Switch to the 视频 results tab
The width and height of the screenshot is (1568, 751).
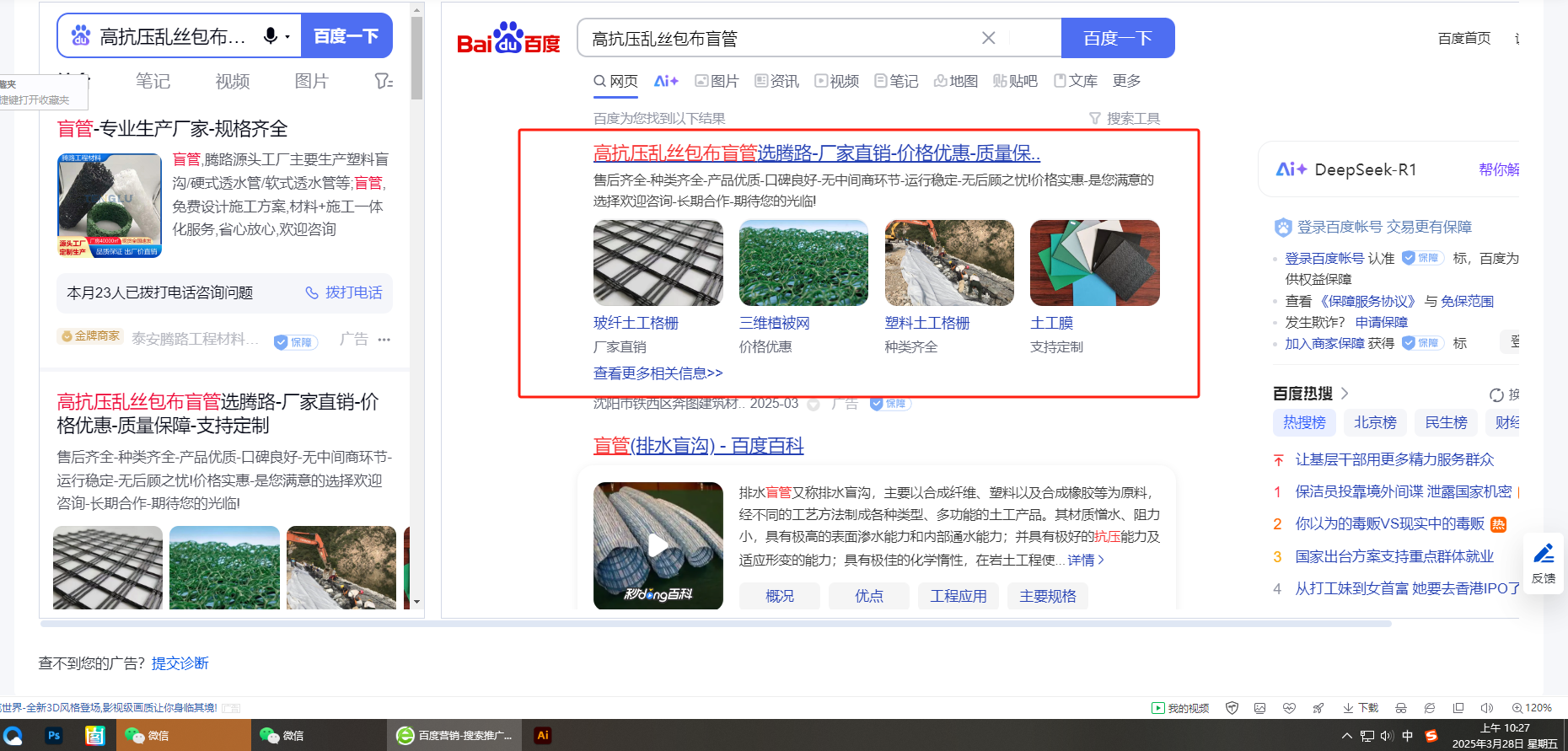pyautogui.click(x=836, y=81)
